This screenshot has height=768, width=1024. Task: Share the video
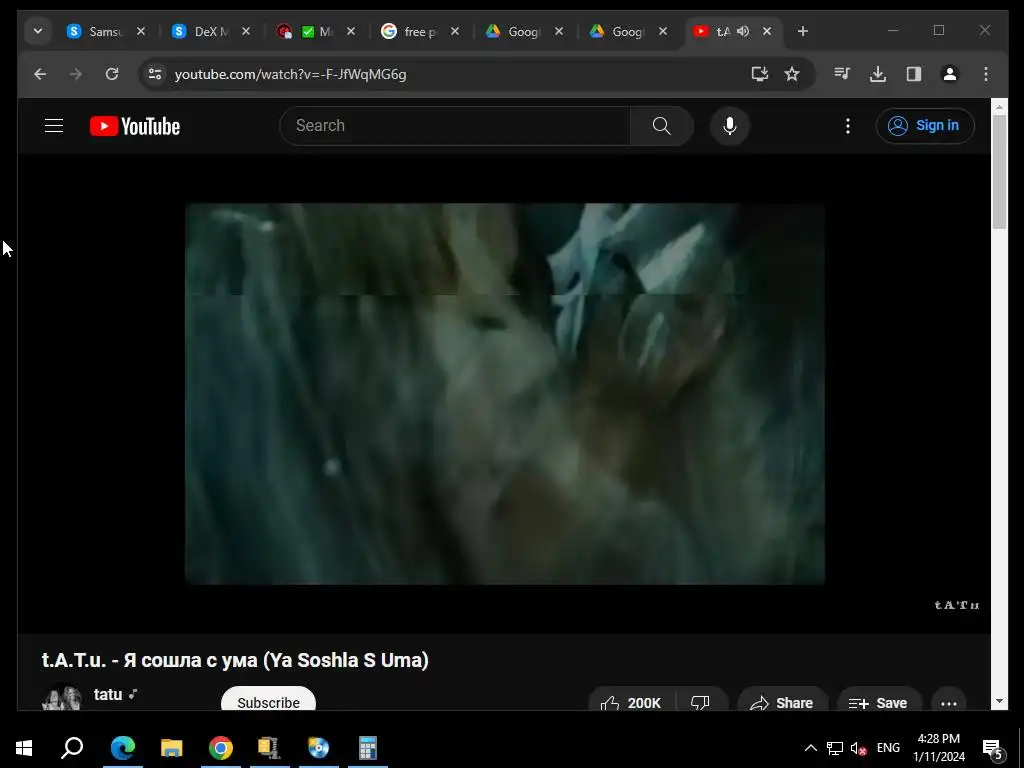point(782,700)
